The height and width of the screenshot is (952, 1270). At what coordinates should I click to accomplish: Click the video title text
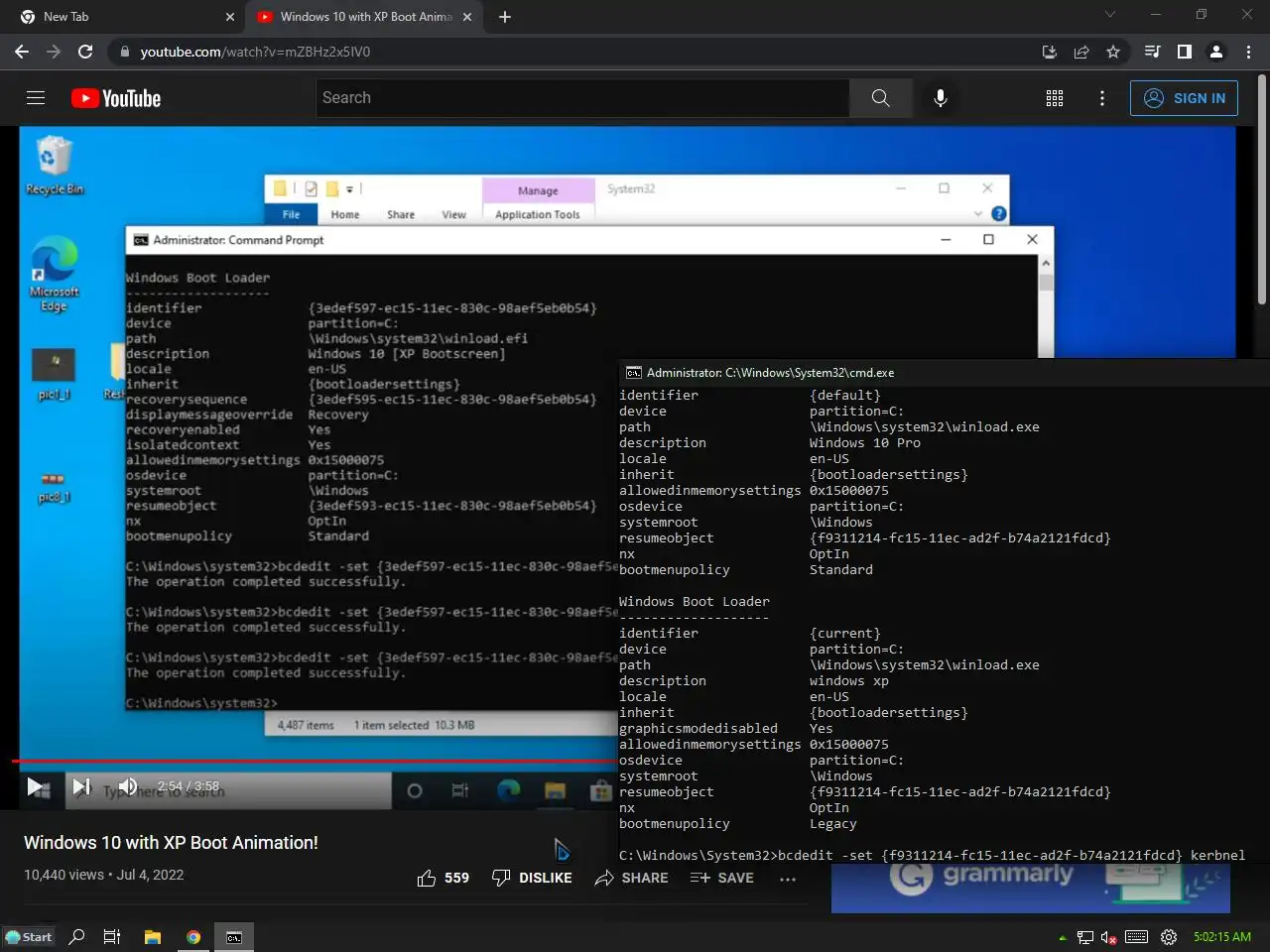pos(171,843)
